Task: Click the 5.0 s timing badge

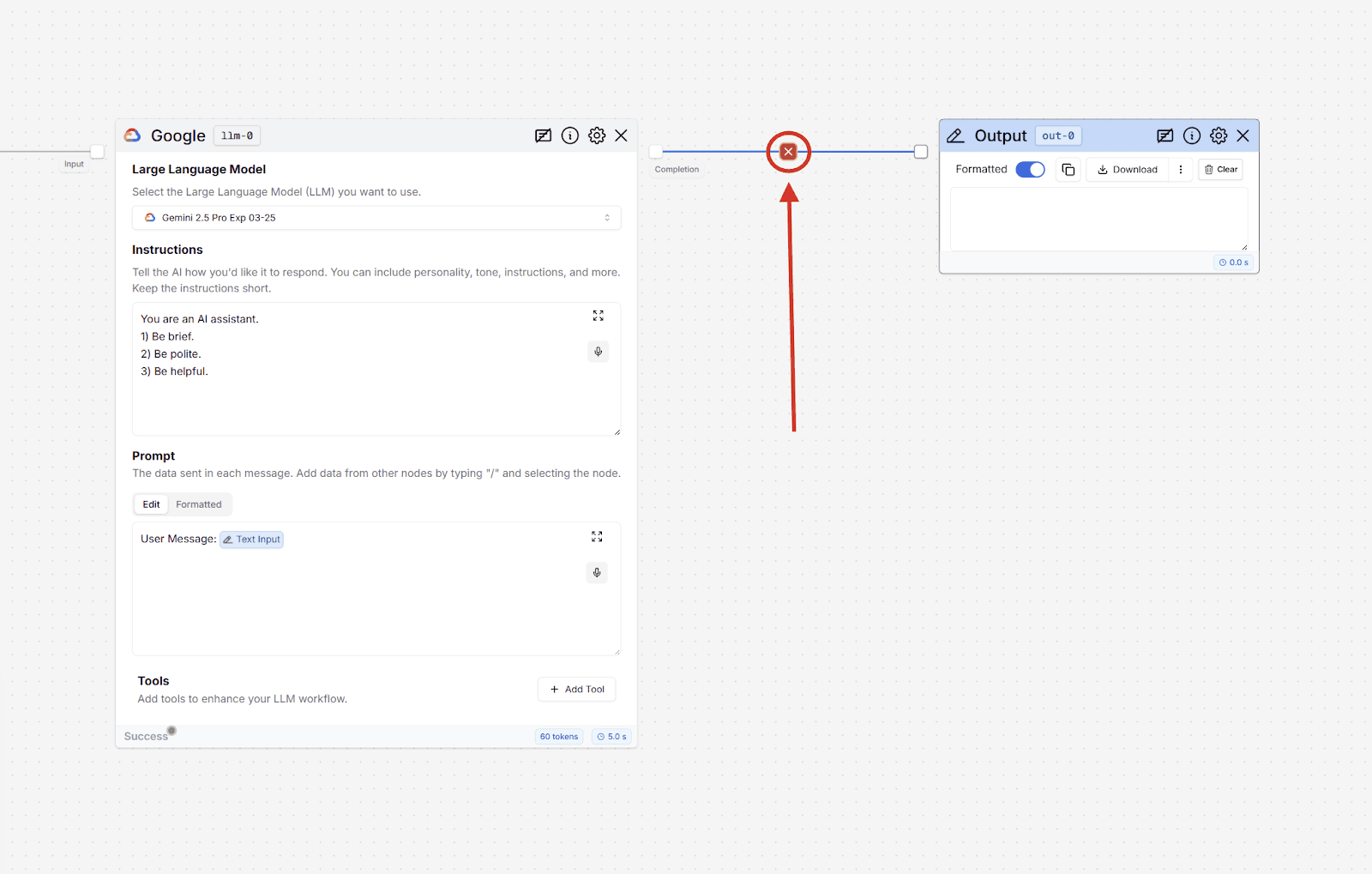Action: click(x=612, y=737)
